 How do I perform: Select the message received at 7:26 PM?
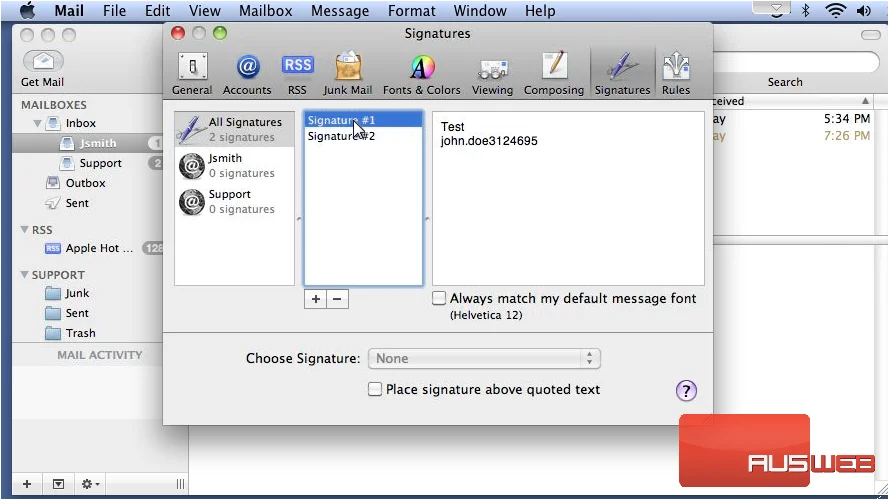point(793,136)
